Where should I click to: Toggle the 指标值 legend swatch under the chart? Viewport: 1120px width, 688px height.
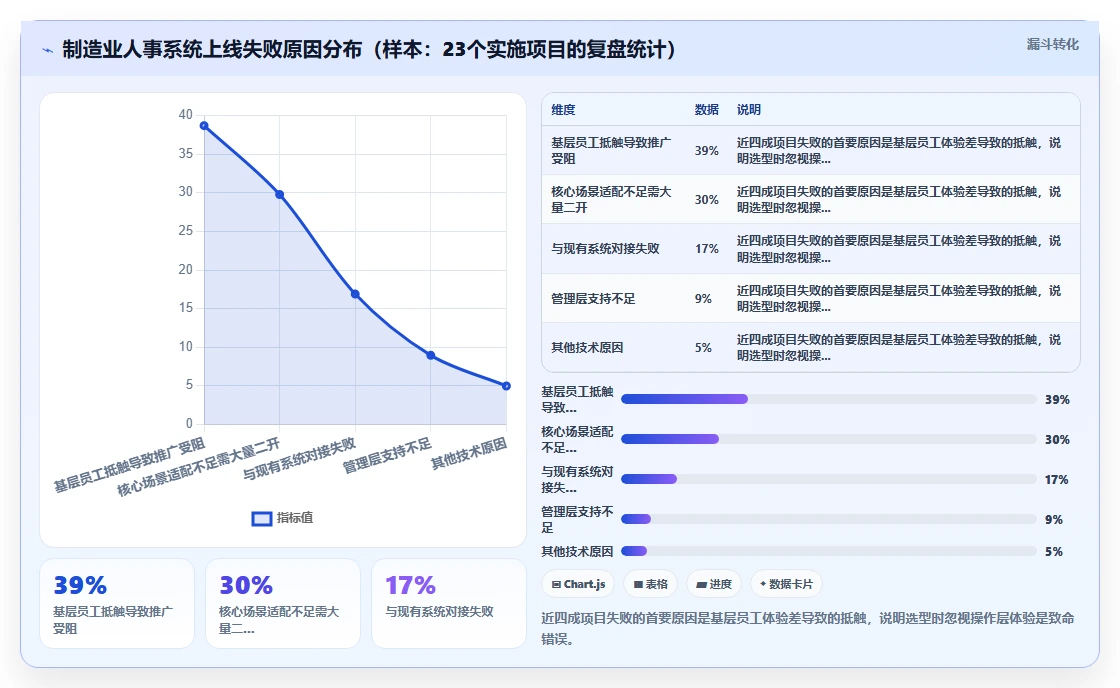coord(261,519)
